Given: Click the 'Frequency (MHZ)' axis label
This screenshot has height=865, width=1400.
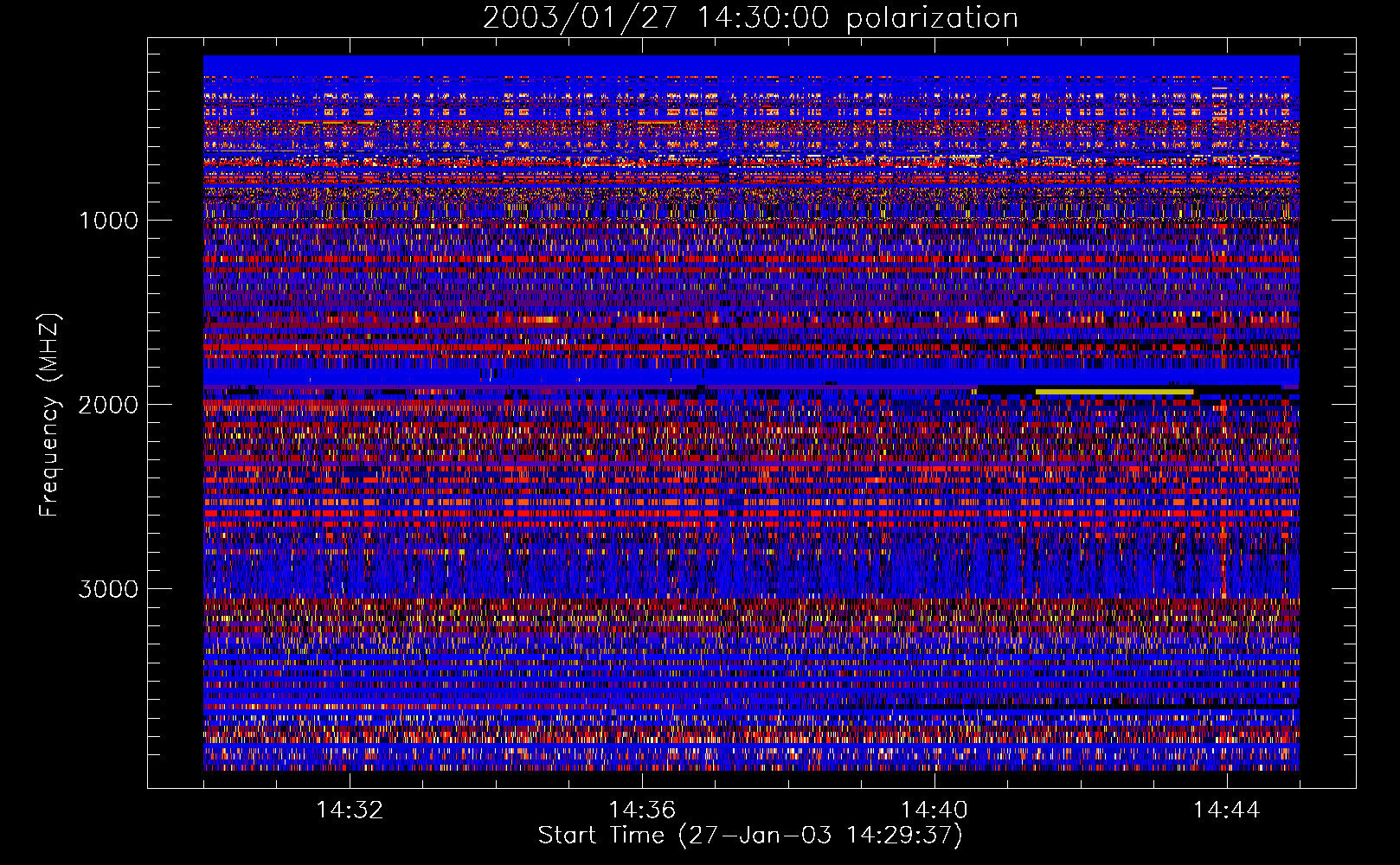Looking at the screenshot, I should [49, 415].
